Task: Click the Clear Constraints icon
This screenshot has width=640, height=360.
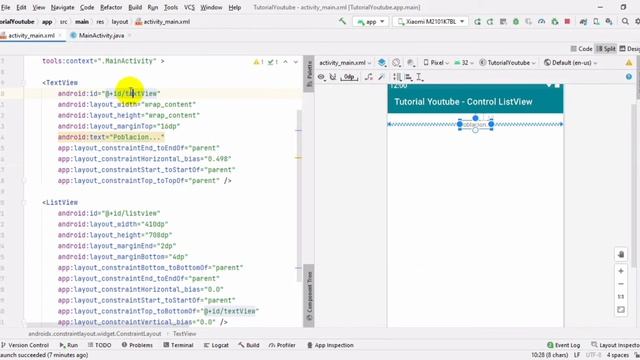Action: point(369,77)
